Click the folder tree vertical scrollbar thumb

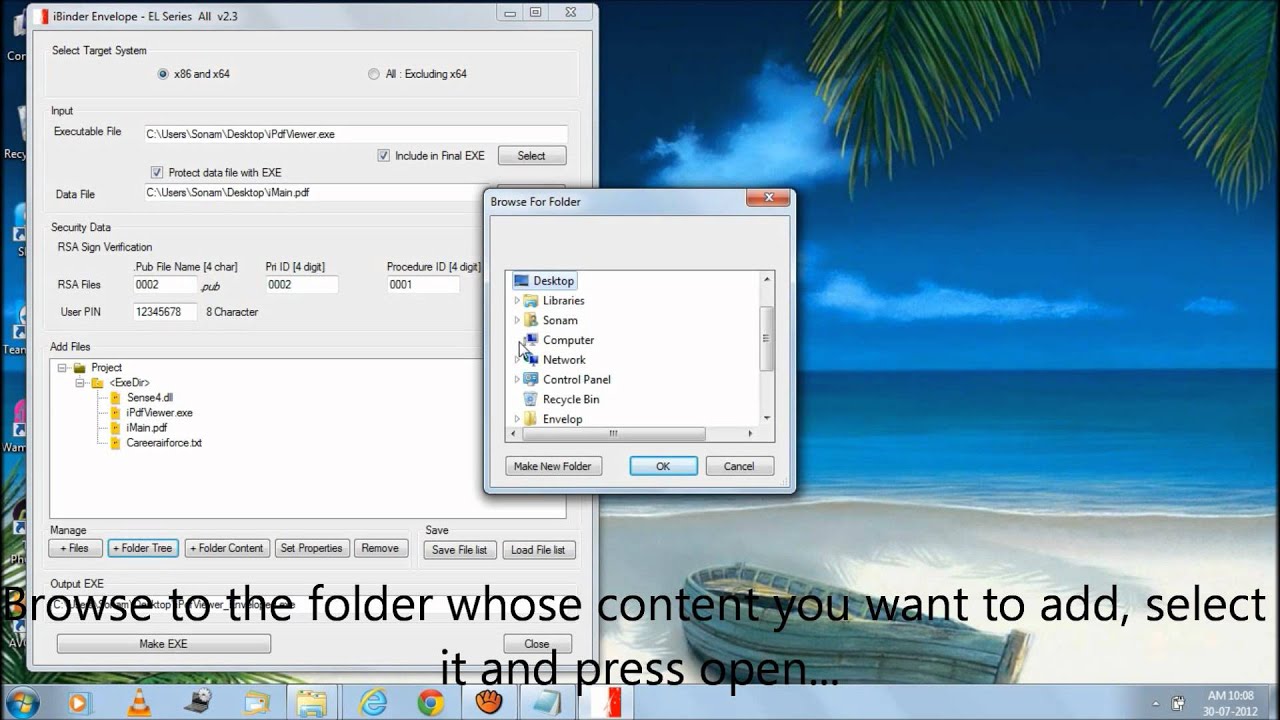767,338
